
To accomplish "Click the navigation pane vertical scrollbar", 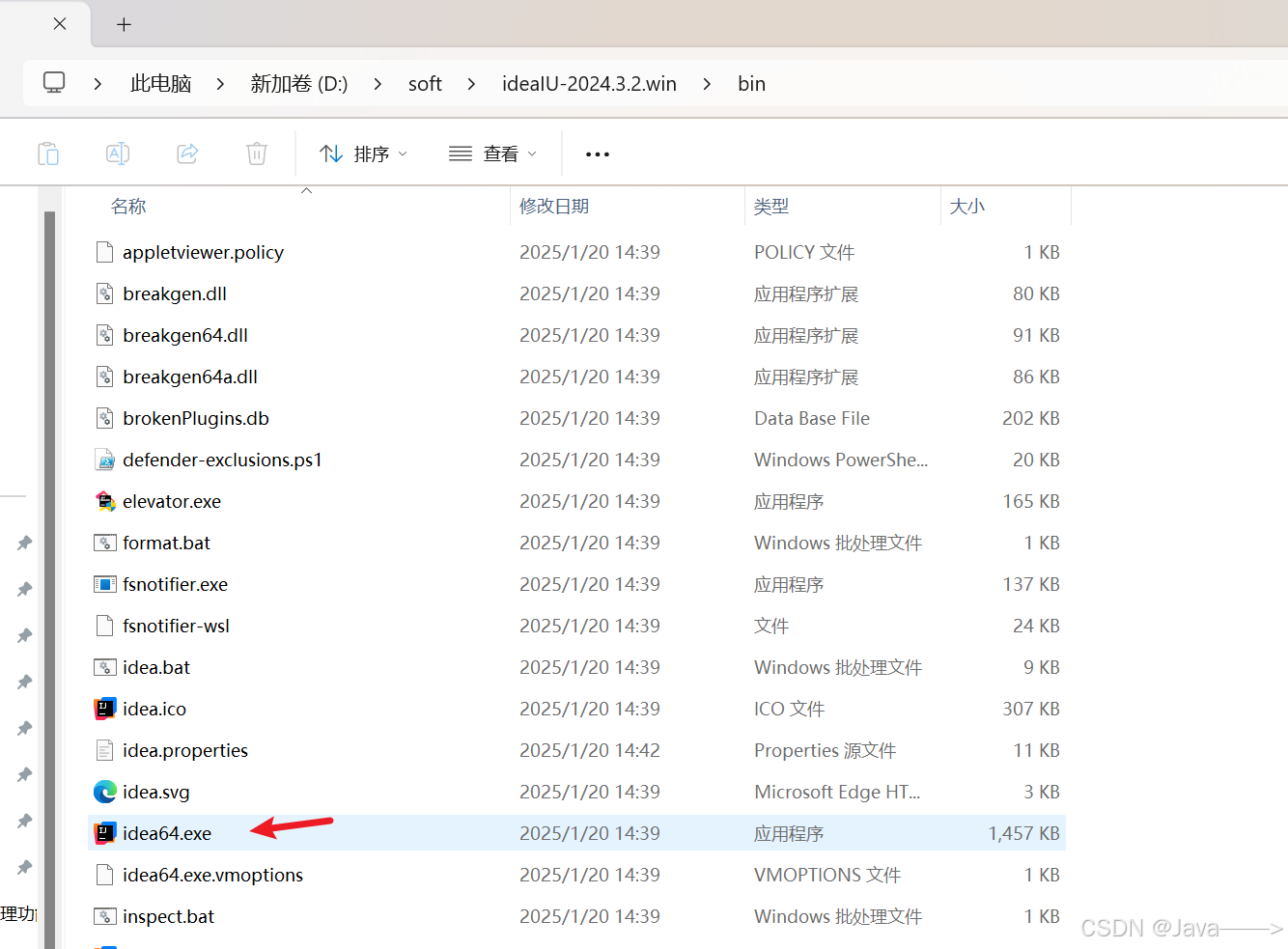I will pos(49,579).
